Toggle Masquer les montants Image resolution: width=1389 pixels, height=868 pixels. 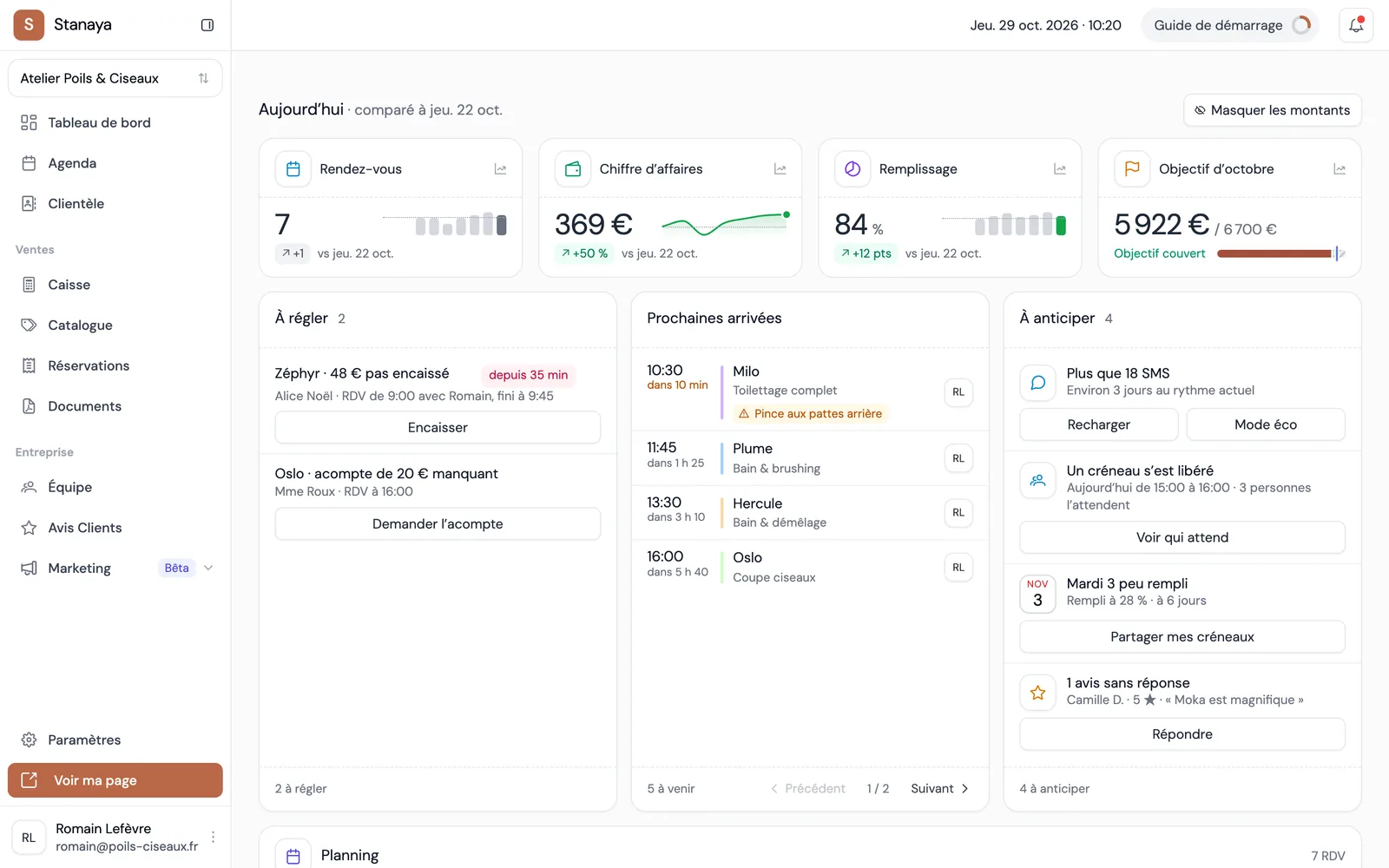click(1272, 110)
